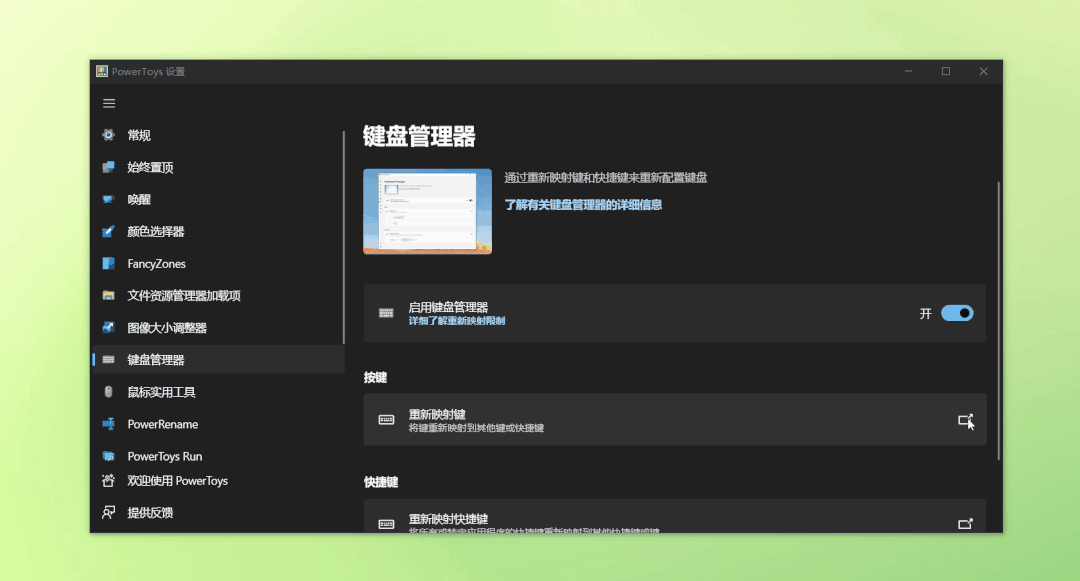Select the 图像大小调整器 icon
Screen dimensions: 1080x581
(108, 327)
